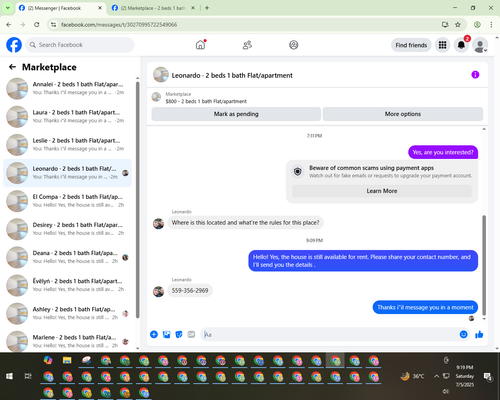Click the message text field

(x=330, y=334)
